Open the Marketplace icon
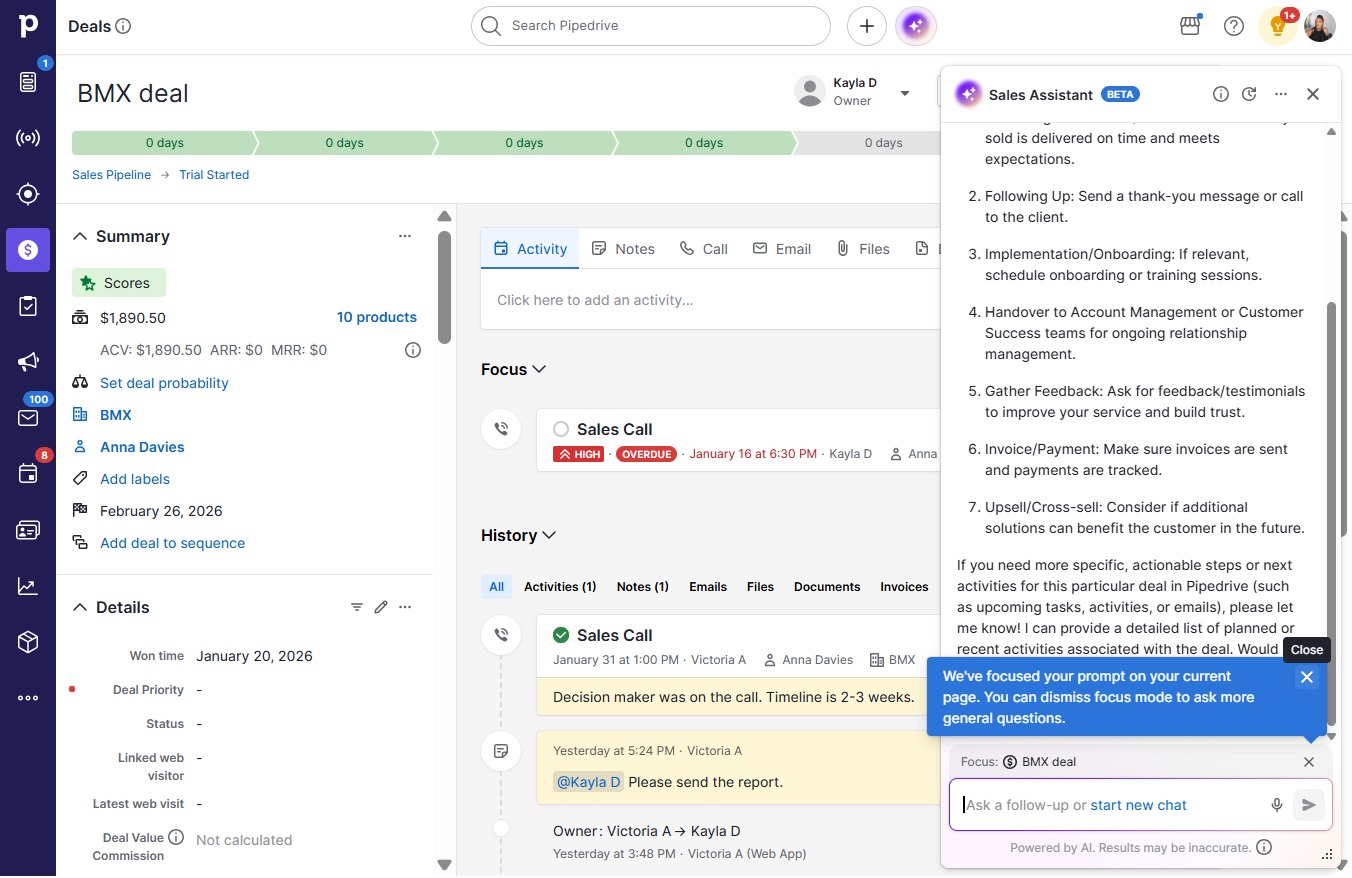Screen dimensions: 1352x878 click(x=1190, y=26)
